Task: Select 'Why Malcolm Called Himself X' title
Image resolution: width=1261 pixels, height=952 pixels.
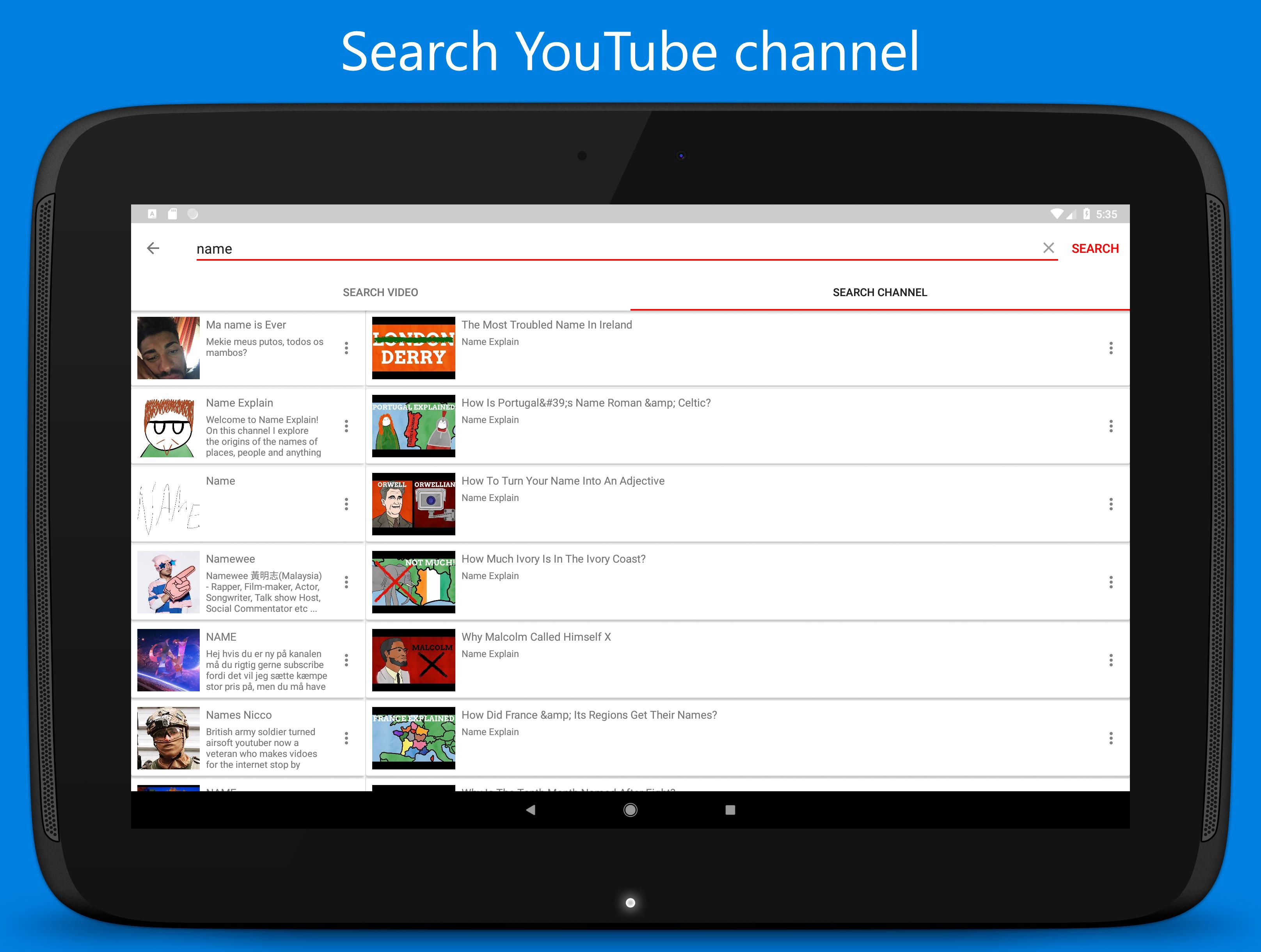Action: coord(536,637)
